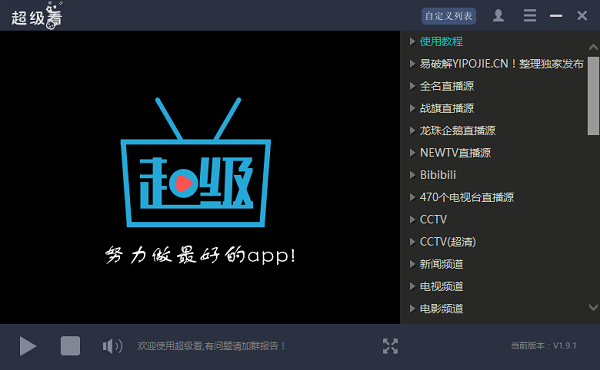Select 战旗直播源 list entry
This screenshot has width=600, height=370.
tap(447, 108)
